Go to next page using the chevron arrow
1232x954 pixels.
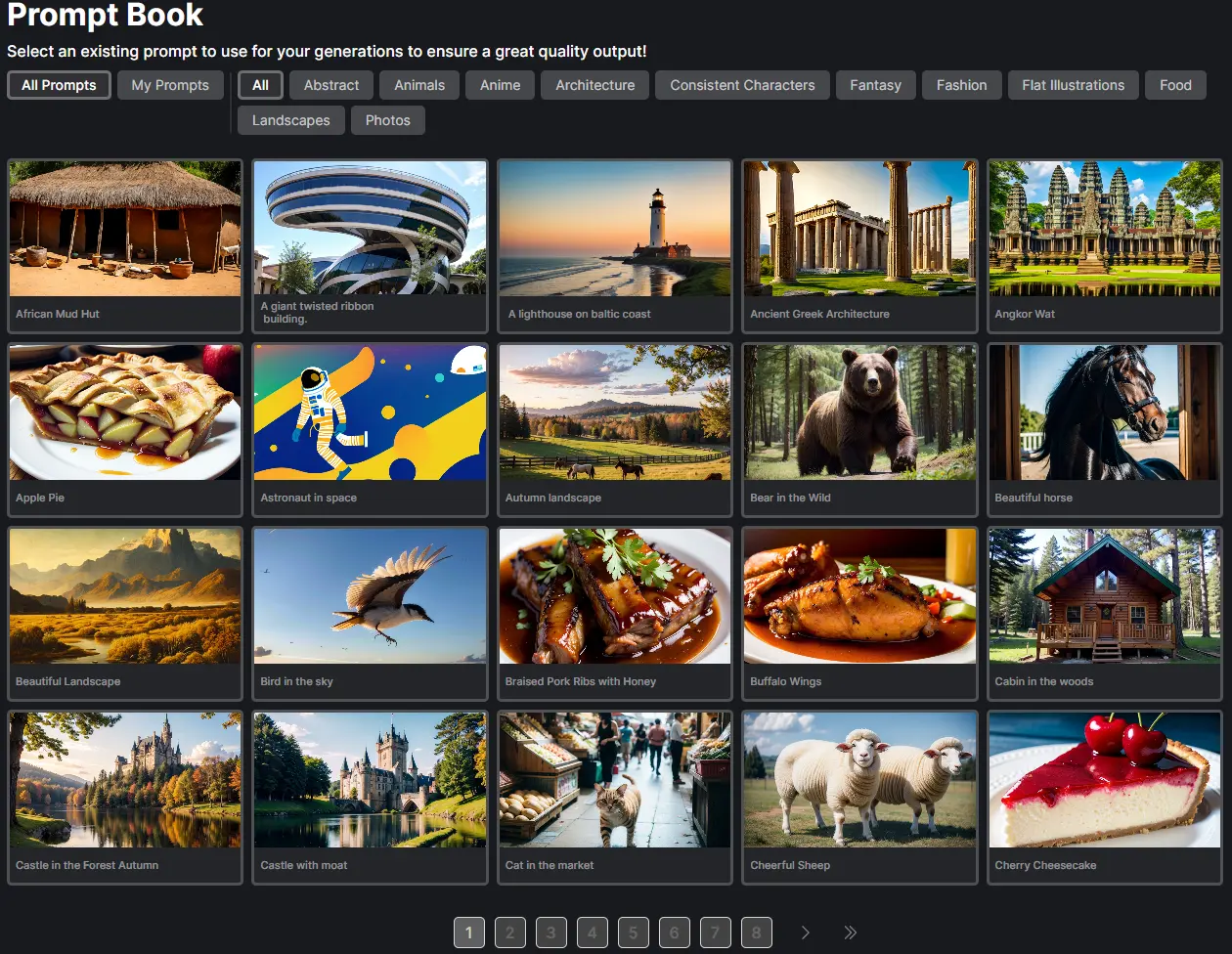pyautogui.click(x=805, y=932)
